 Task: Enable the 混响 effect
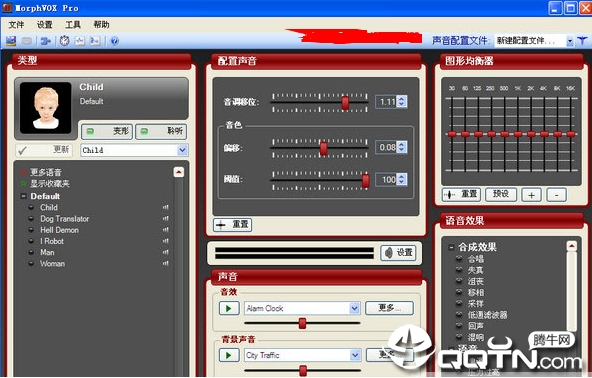459,336
